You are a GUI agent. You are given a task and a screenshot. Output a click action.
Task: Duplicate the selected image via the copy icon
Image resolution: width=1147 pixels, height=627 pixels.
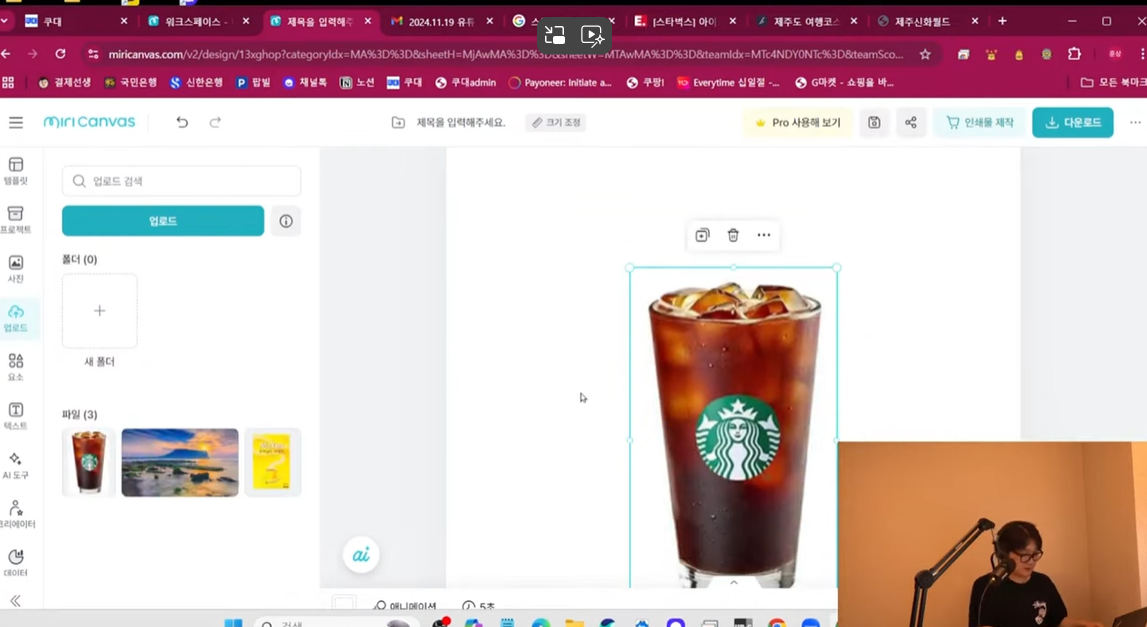pyautogui.click(x=702, y=235)
